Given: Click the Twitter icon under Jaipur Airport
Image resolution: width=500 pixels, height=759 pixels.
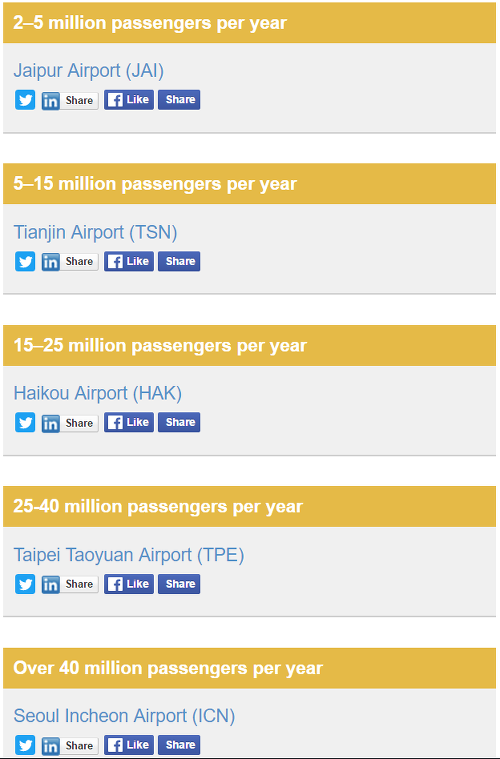Looking at the screenshot, I should (25, 100).
